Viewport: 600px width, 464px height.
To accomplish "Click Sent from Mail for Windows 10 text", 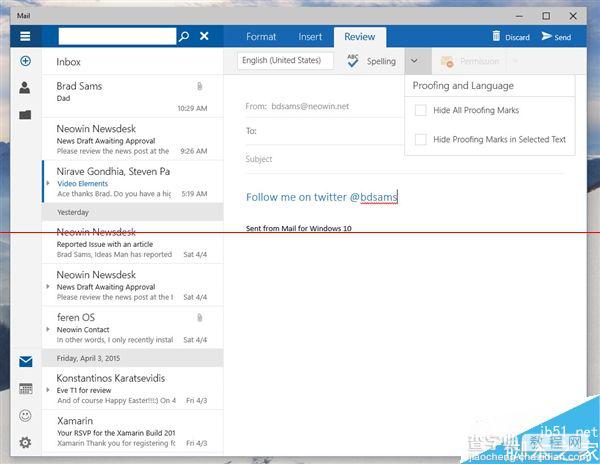I will click(298, 228).
